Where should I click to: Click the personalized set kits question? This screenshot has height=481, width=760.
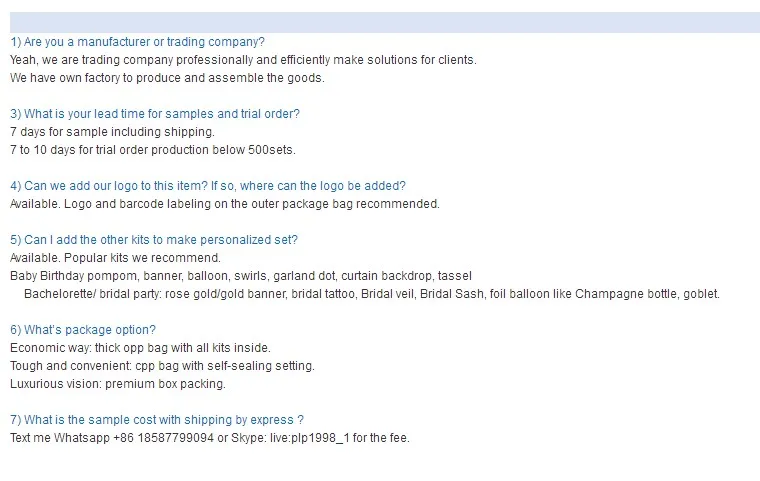tap(153, 240)
